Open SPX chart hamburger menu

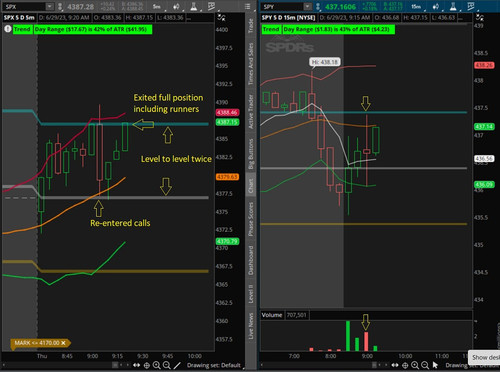pyautogui.click(x=247, y=6)
